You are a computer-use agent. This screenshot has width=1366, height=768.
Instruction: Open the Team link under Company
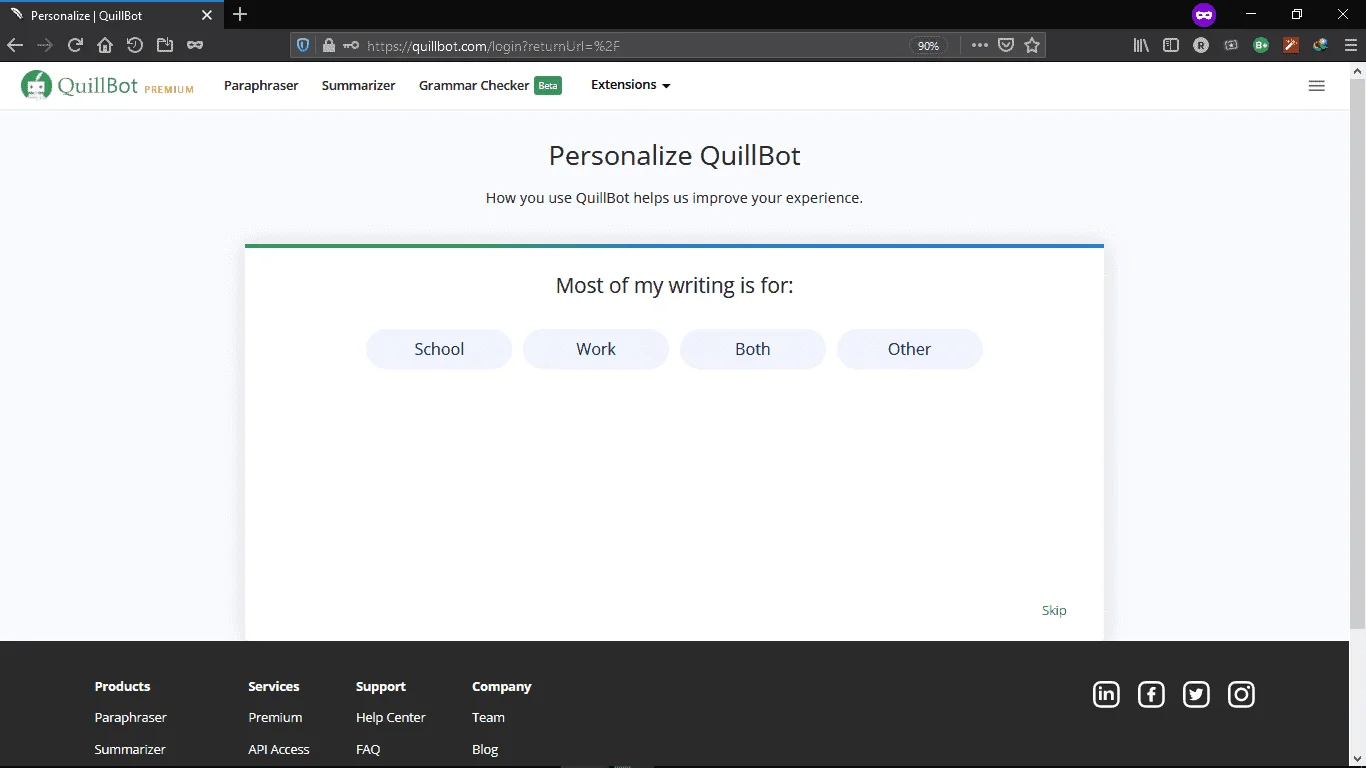488,717
